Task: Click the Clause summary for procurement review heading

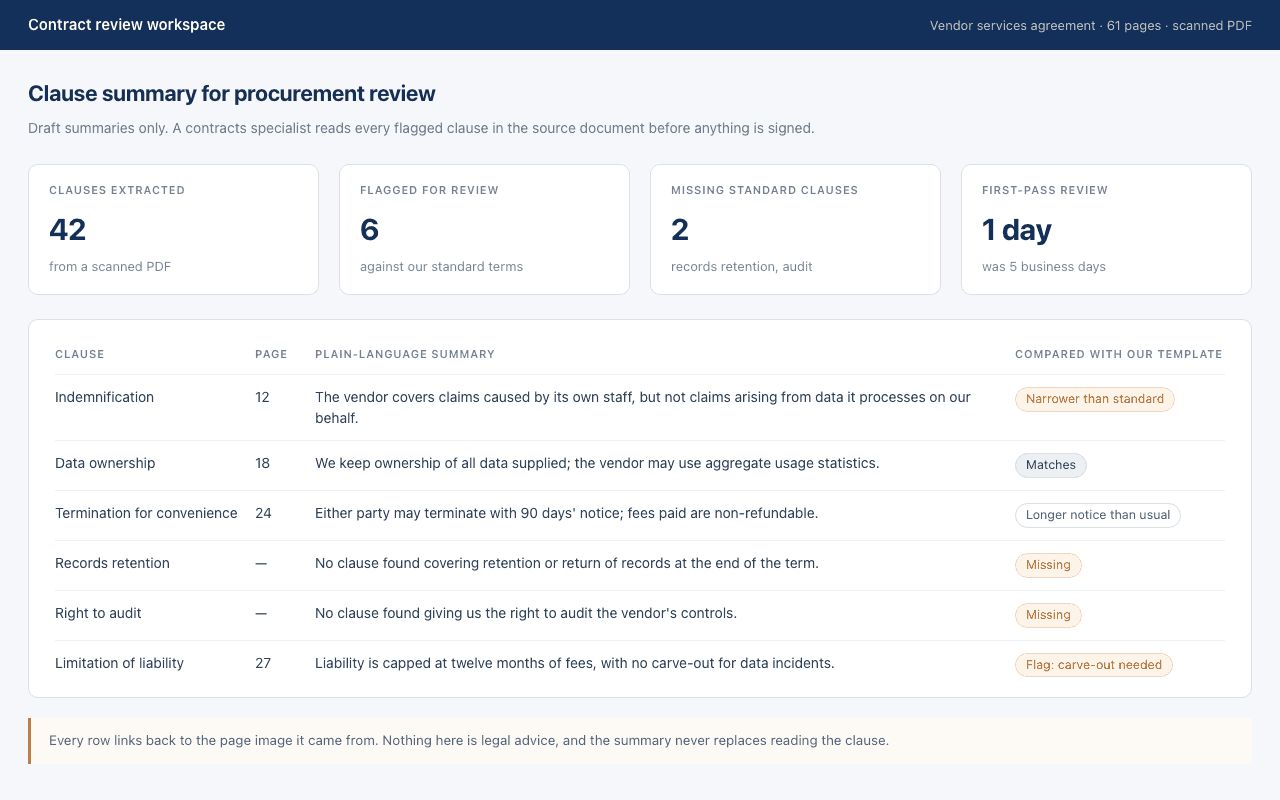Action: 232,94
